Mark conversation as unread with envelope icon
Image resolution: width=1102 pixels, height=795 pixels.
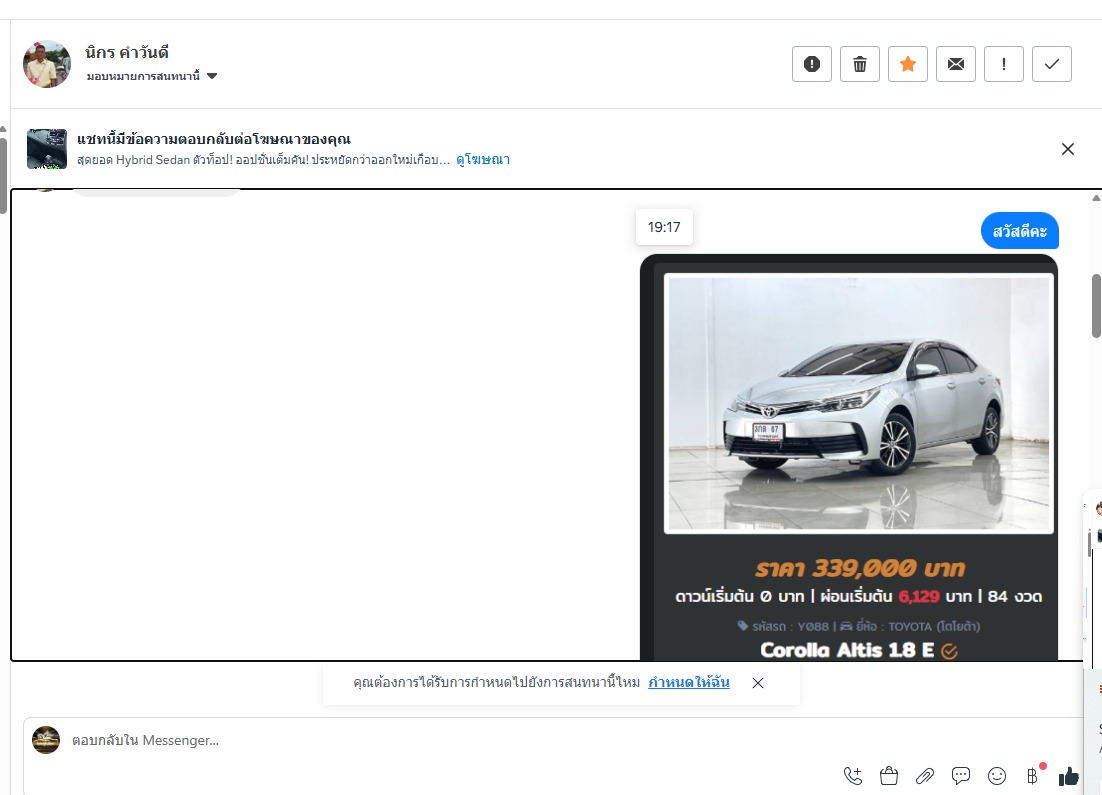[956, 64]
